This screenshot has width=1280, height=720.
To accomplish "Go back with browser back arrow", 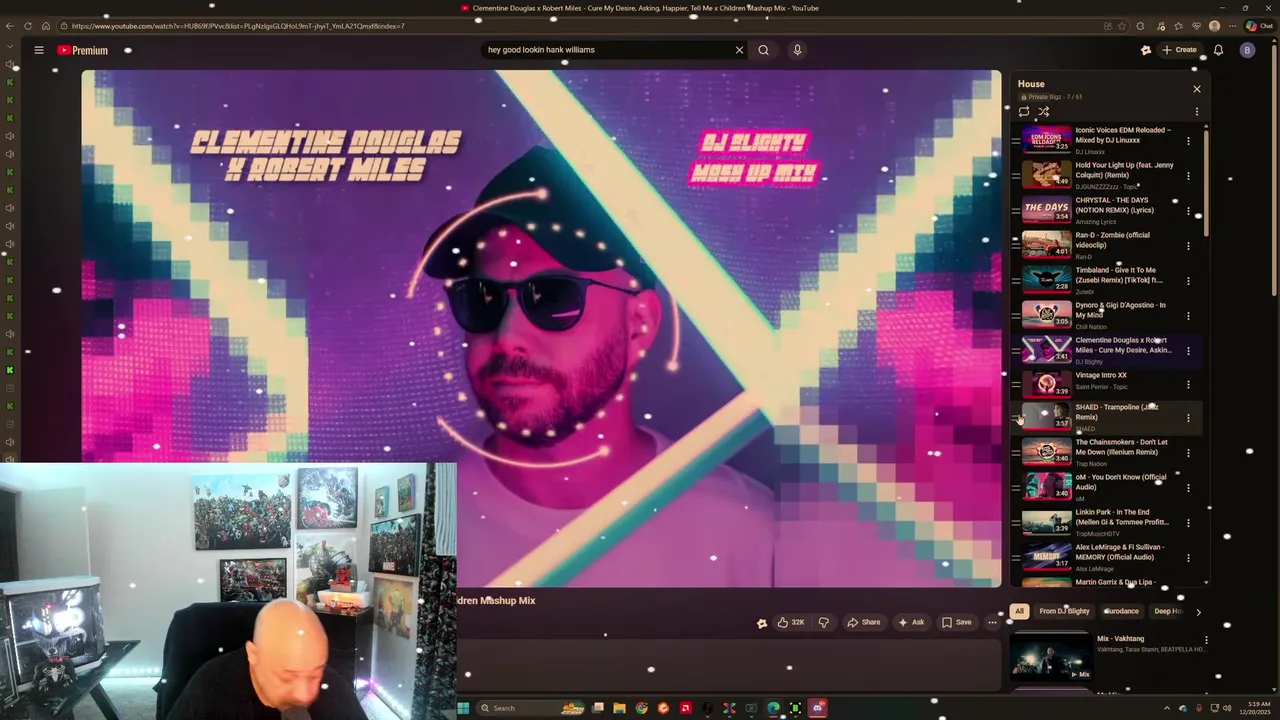I will tap(10, 26).
